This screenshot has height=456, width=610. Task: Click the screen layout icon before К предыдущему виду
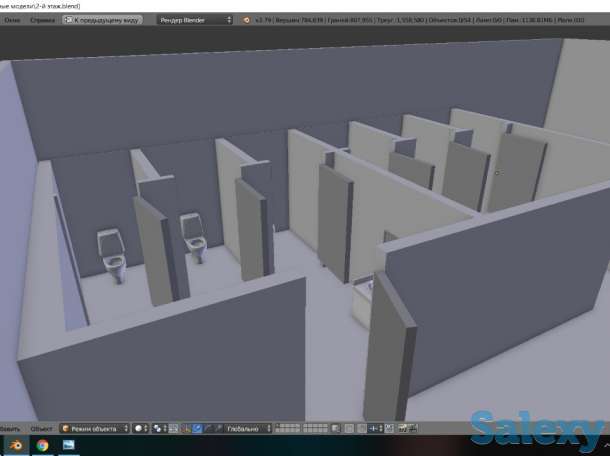tap(69, 19)
